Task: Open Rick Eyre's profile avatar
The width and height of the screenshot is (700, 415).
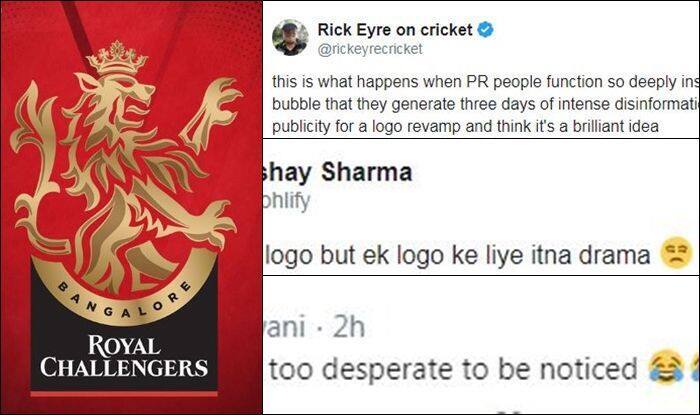Action: click(290, 37)
